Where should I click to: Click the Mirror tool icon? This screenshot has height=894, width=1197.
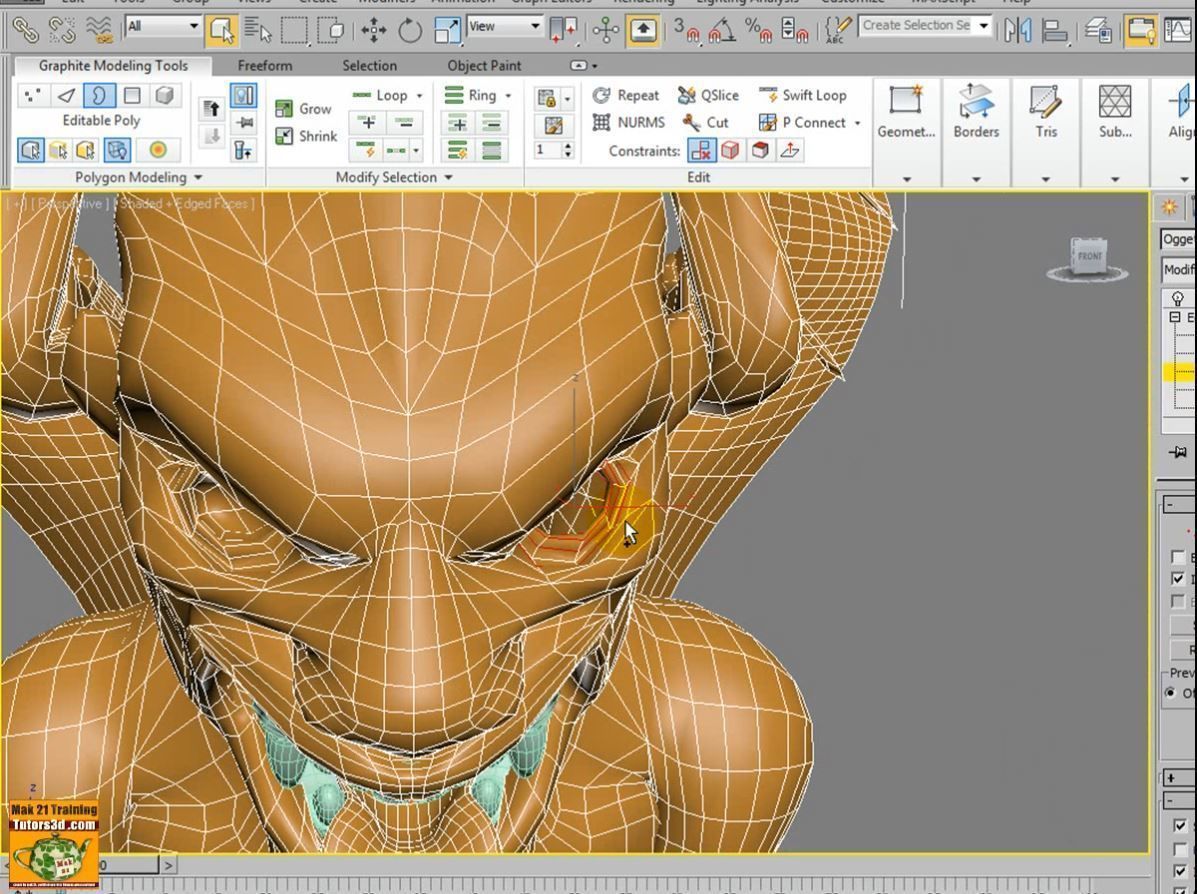click(x=1018, y=31)
